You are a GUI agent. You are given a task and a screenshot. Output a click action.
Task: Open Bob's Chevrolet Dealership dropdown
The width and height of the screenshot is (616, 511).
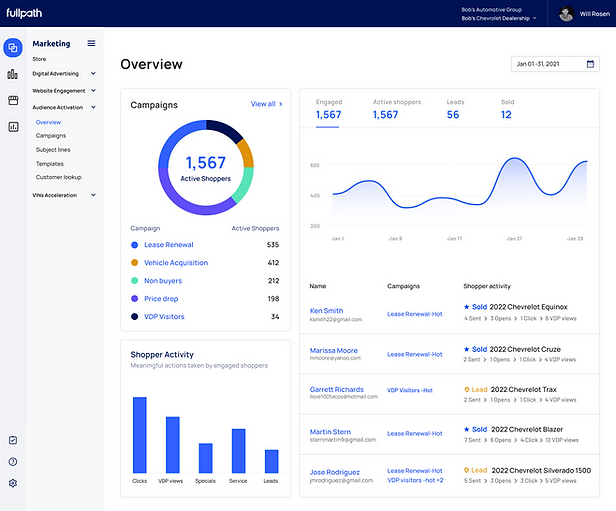[x=499, y=18]
